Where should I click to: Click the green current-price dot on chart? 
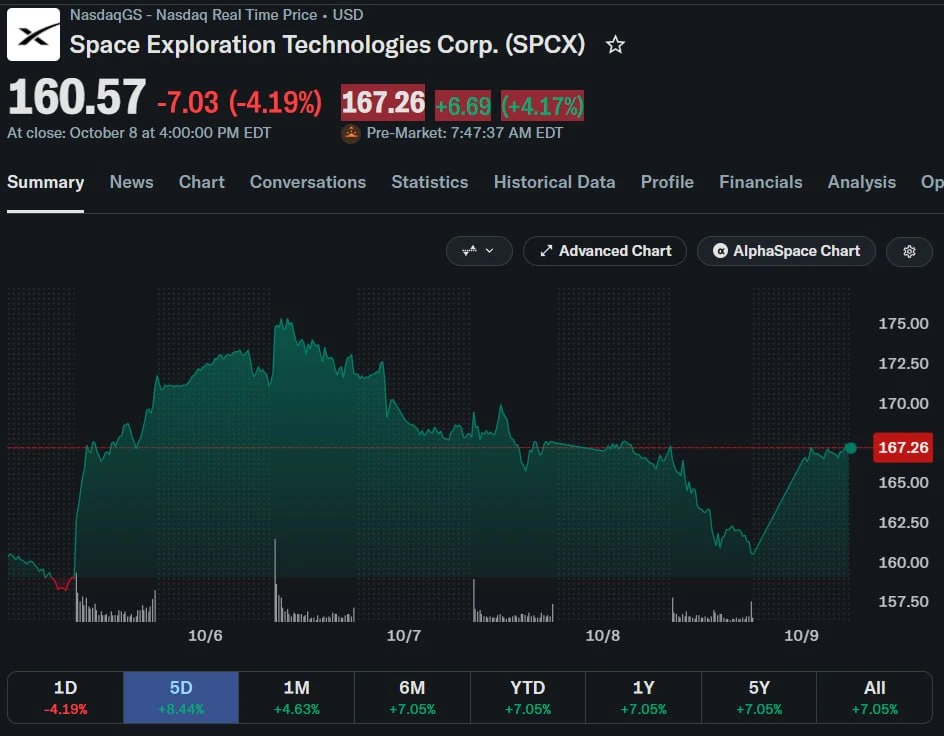(850, 448)
